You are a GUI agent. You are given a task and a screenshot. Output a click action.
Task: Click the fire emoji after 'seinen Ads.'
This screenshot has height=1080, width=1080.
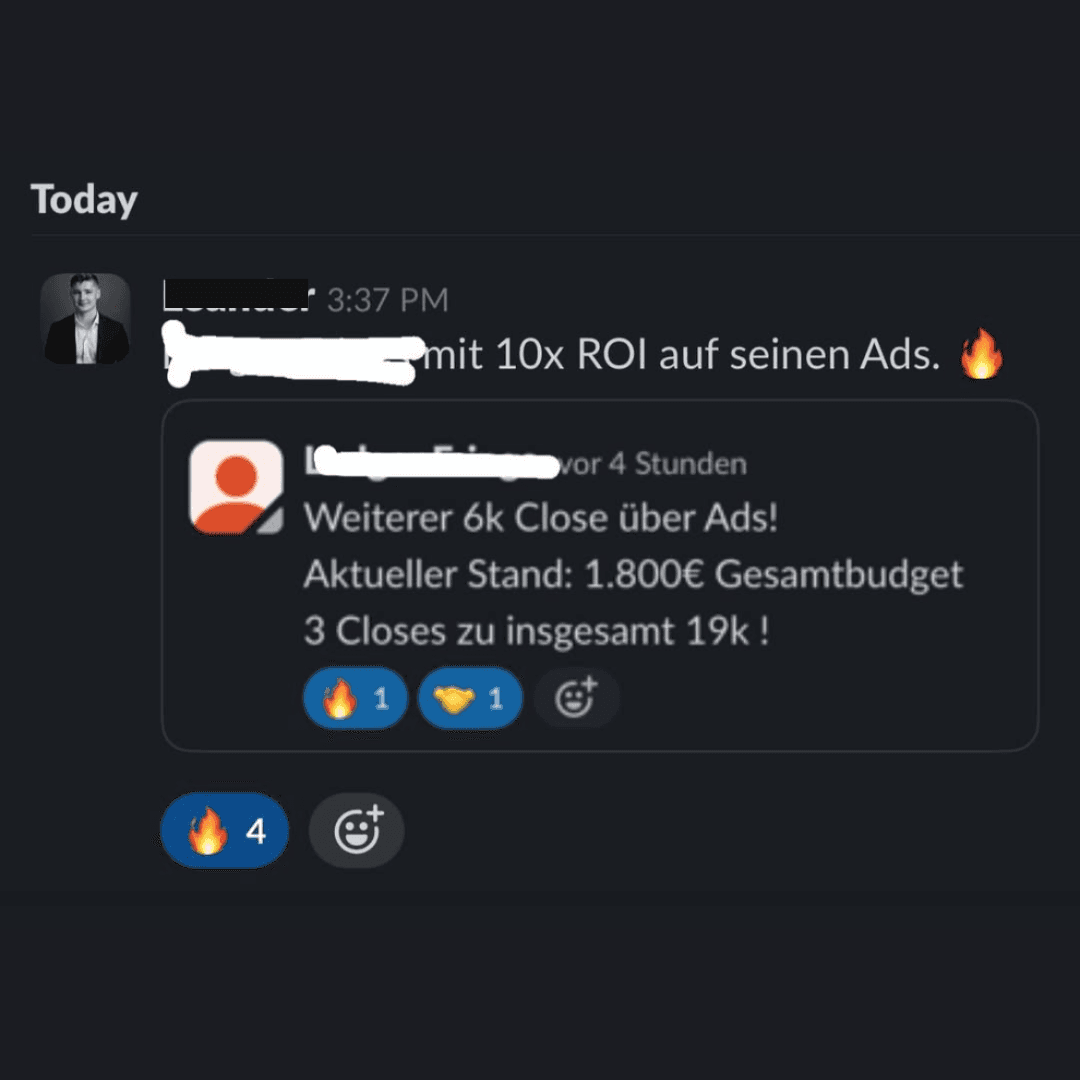coord(982,353)
